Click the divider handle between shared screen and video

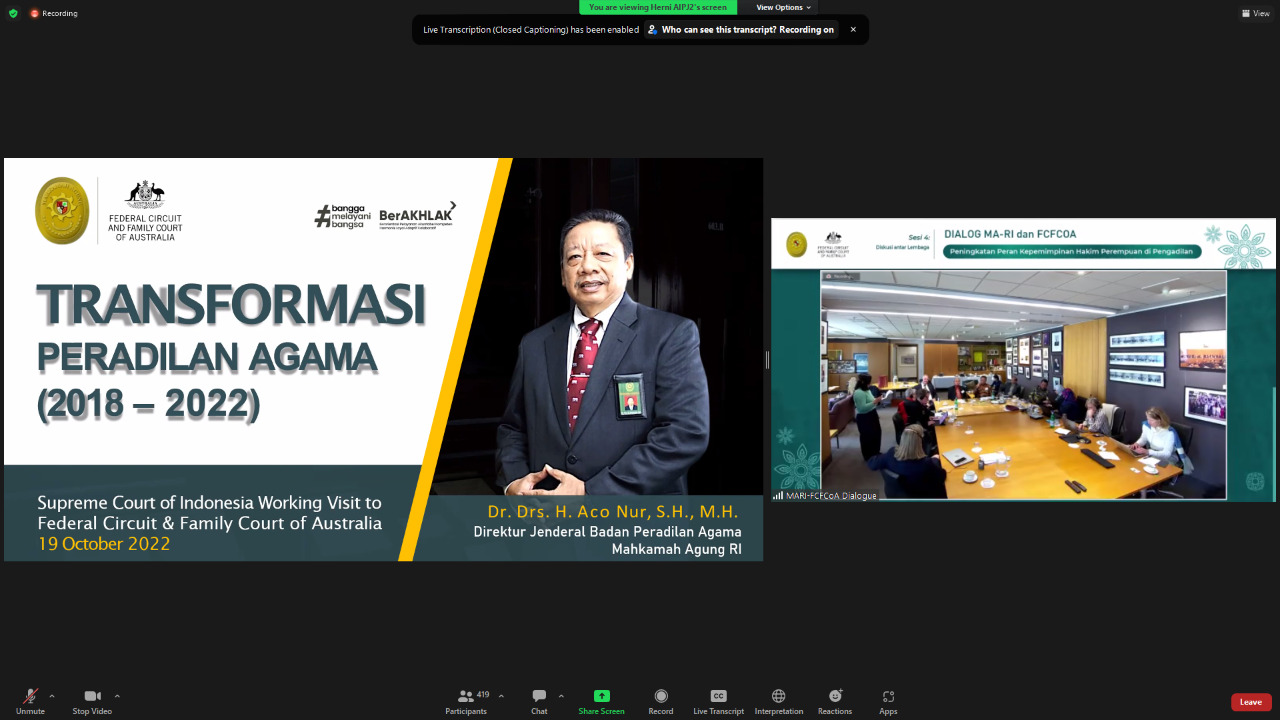coord(767,359)
